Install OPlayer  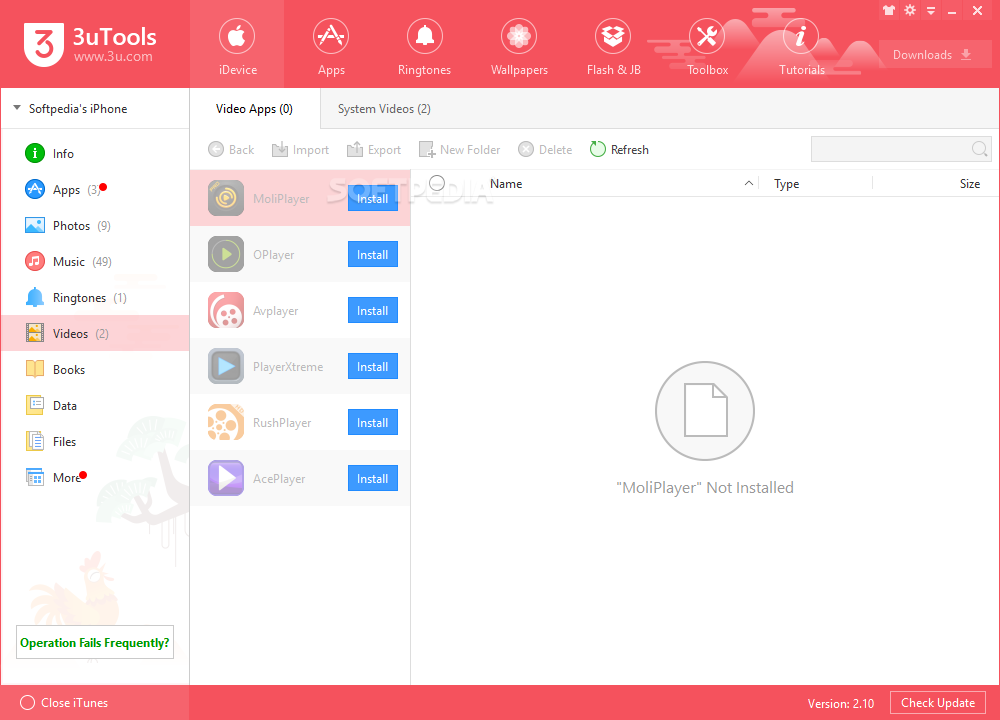[x=372, y=254]
